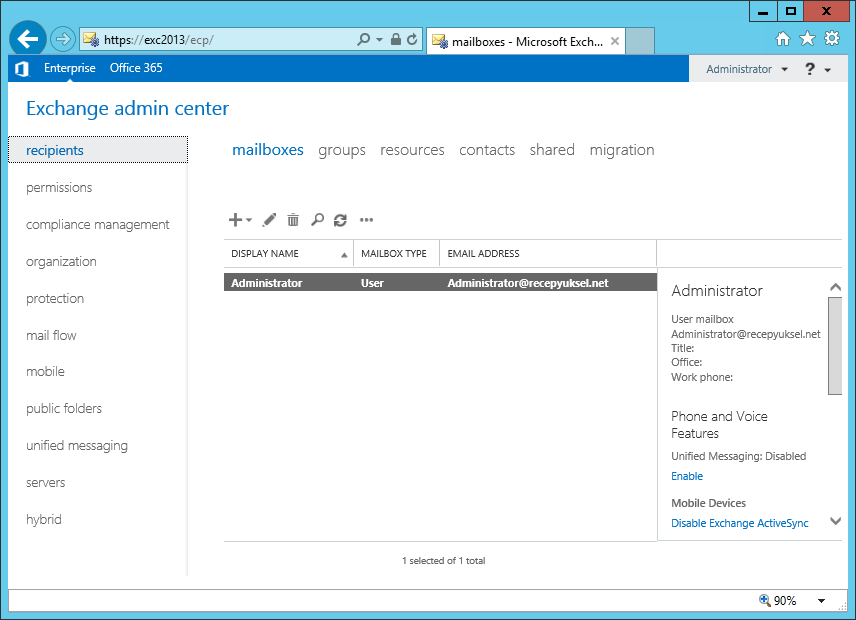Select recipients in the left navigation
Screen dimensions: 856x620
click(98, 150)
